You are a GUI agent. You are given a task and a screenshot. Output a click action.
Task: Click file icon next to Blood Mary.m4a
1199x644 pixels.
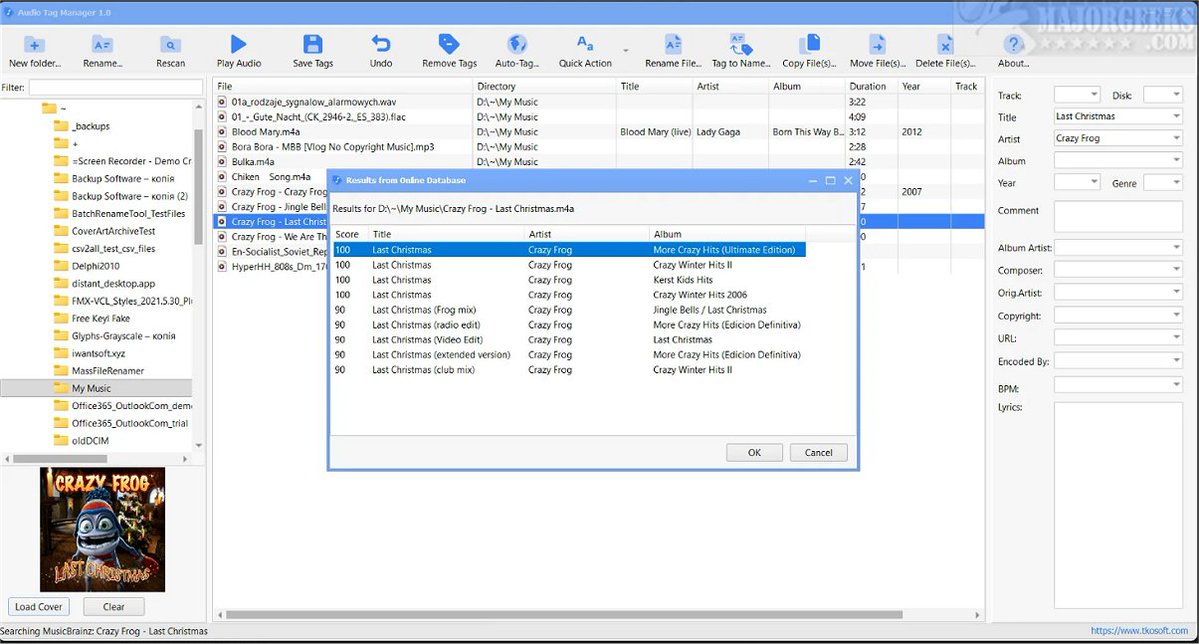pos(222,132)
